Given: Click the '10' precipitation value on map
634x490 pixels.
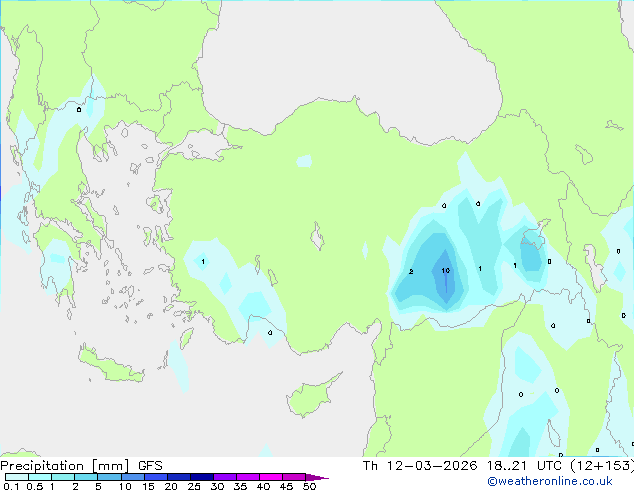Looking at the screenshot, I should tap(446, 270).
